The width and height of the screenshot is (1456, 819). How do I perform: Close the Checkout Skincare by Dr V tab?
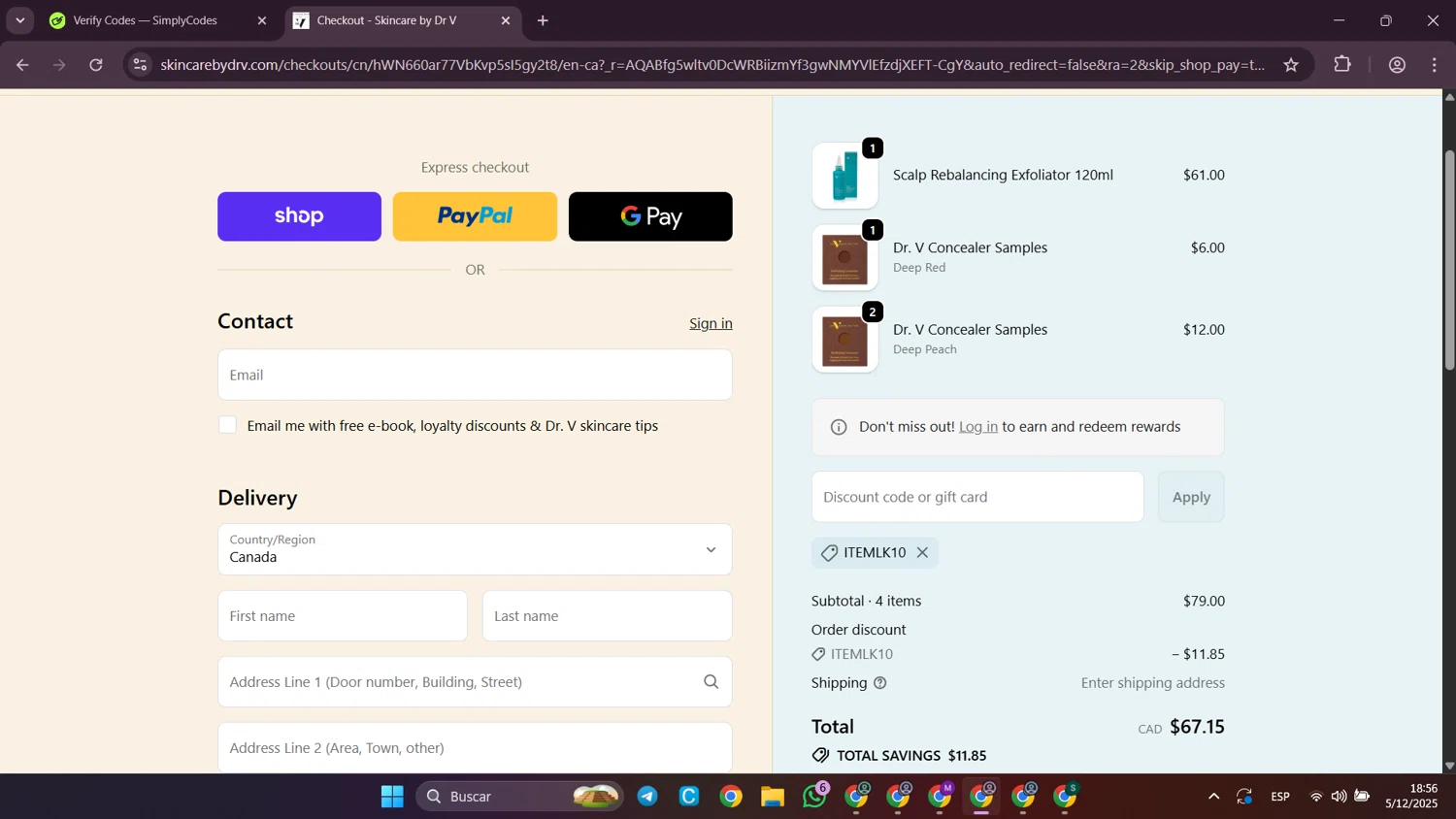505,20
